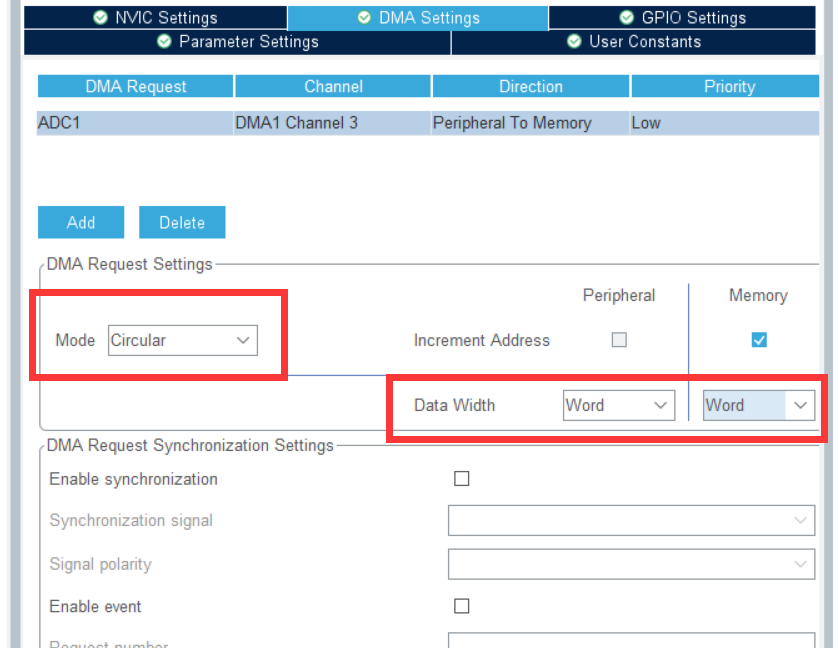Image resolution: width=838 pixels, height=648 pixels.
Task: Uncheck Memory Increment Address checkbox
Action: 759,340
